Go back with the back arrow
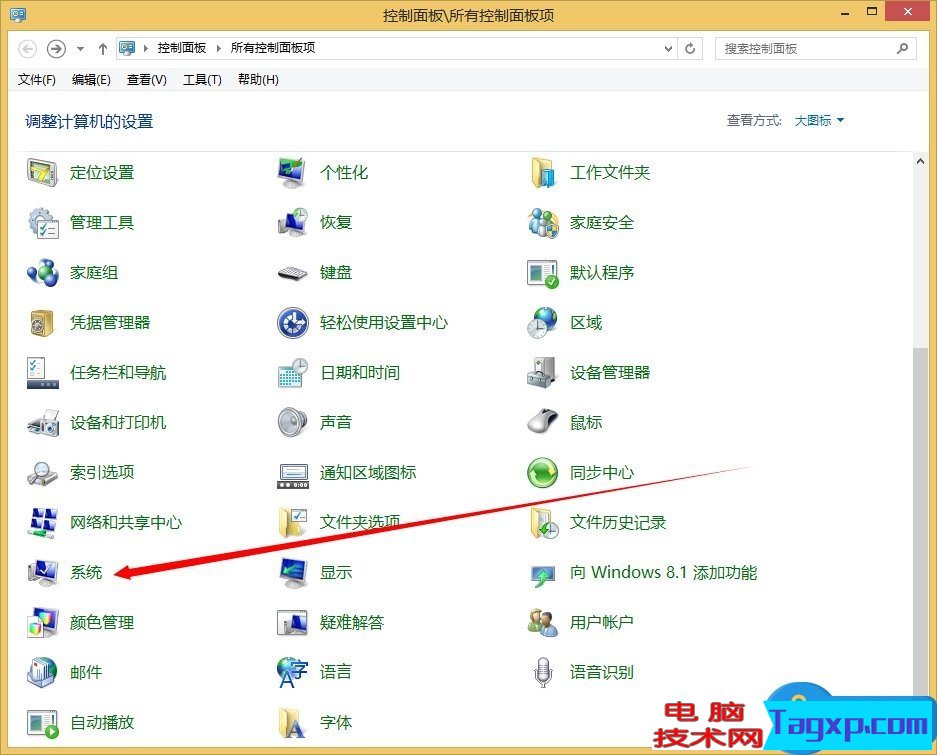Screen dimensions: 937x755 27,48
